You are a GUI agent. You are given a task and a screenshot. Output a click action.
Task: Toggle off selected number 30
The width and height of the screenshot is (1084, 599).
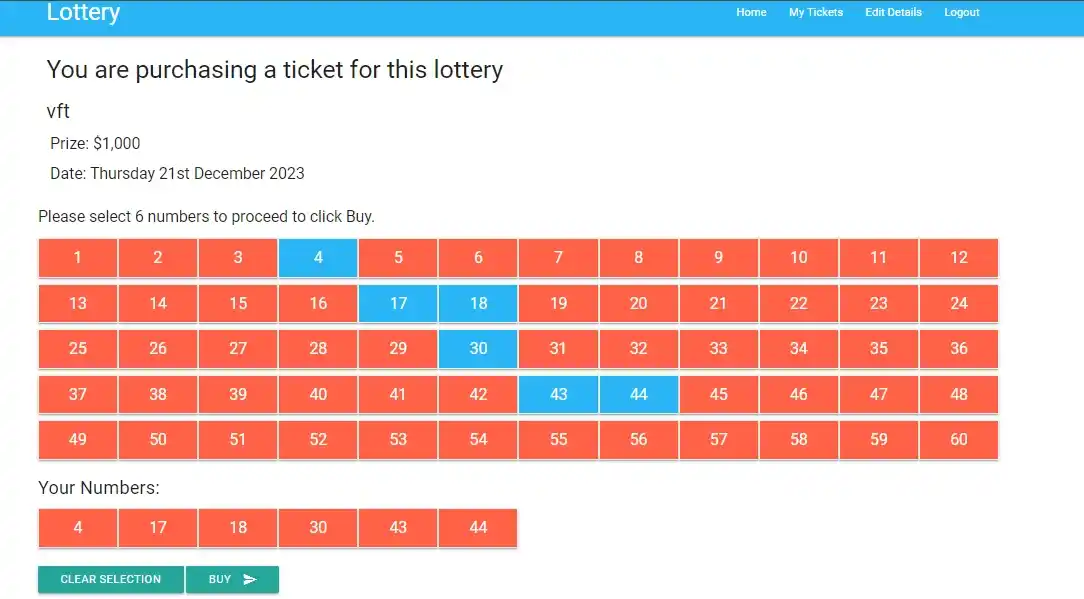[x=478, y=348]
